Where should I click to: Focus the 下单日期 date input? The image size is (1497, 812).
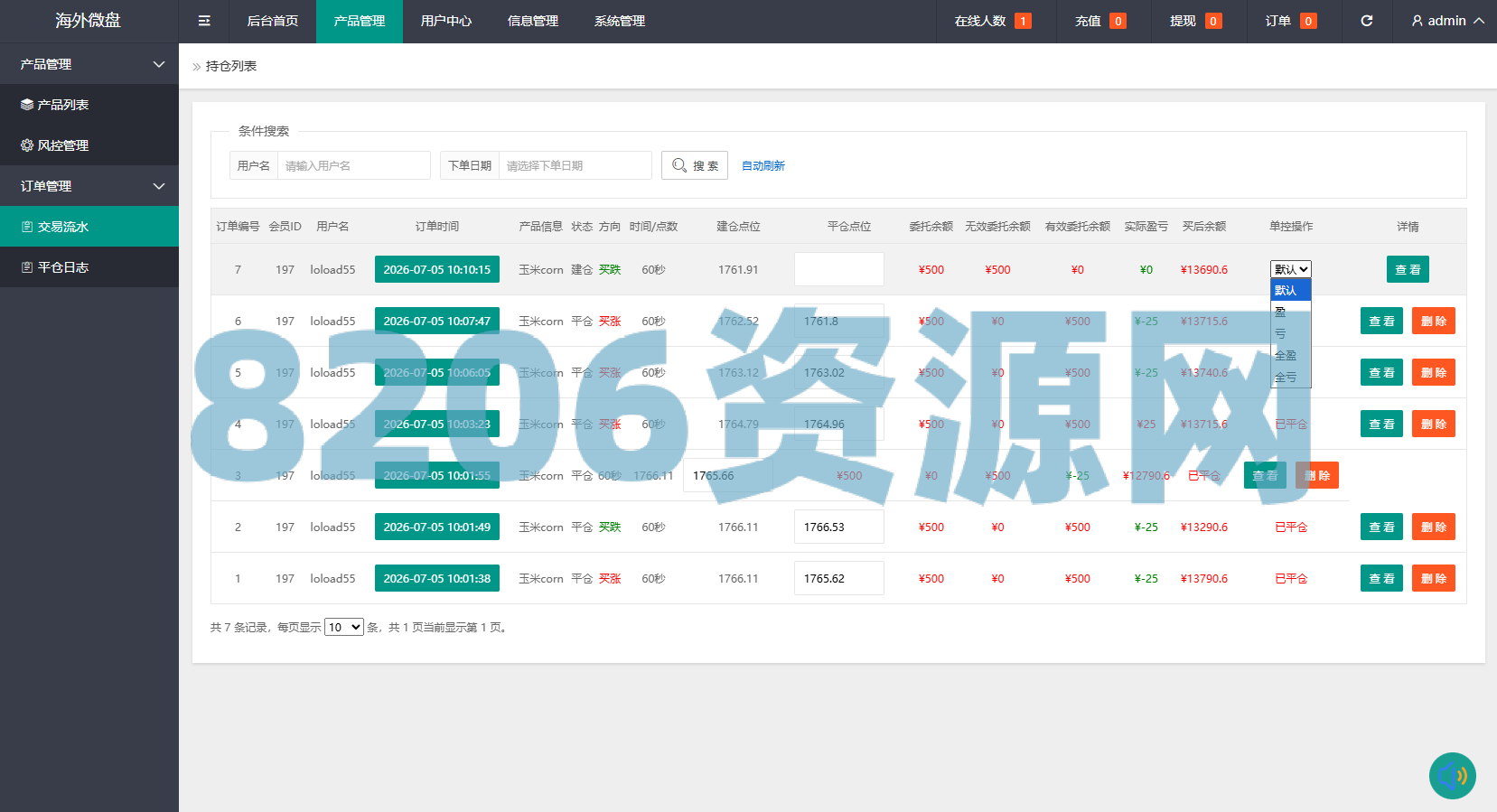tap(575, 165)
